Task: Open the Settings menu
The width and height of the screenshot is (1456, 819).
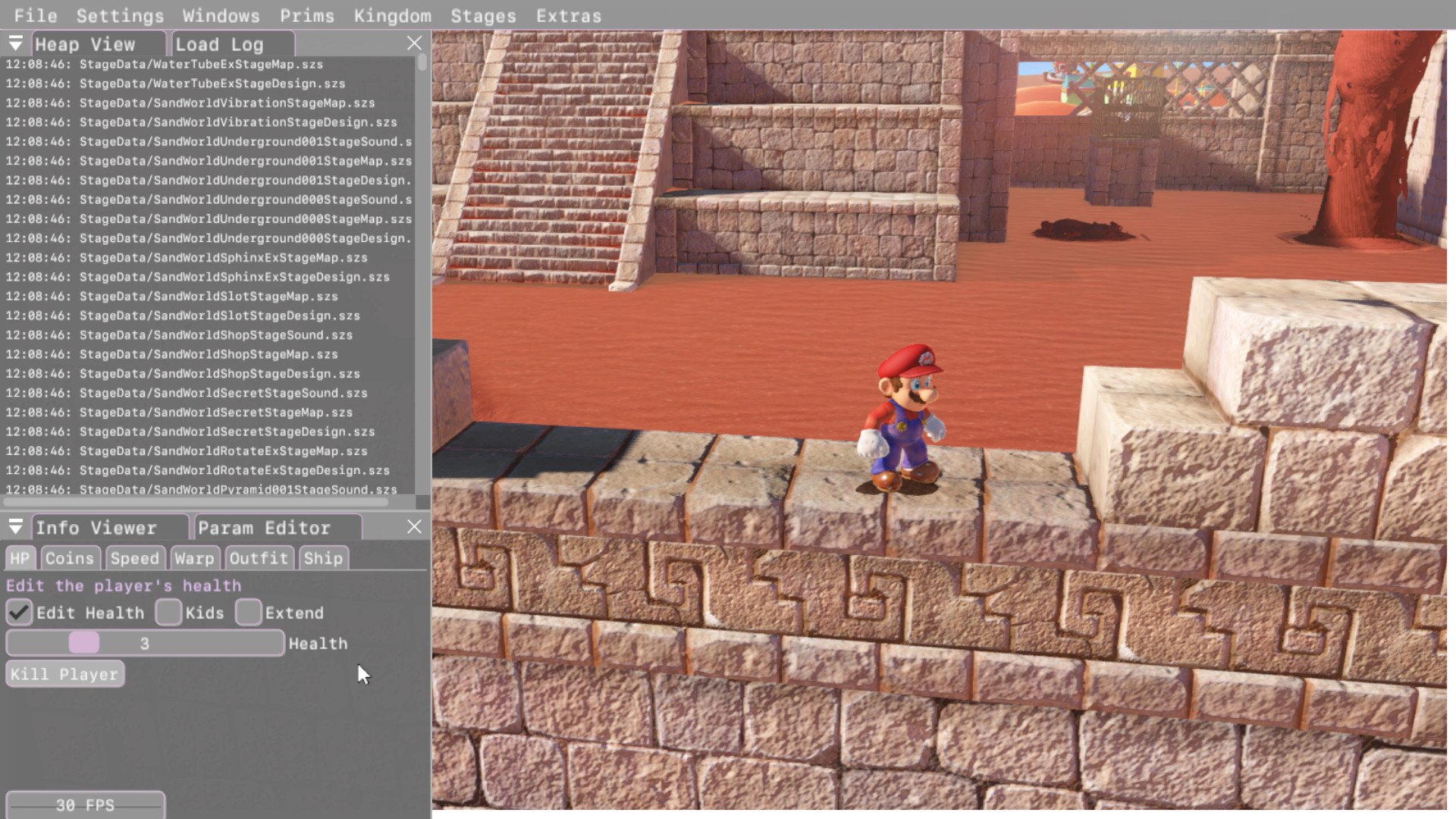Action: click(x=119, y=15)
